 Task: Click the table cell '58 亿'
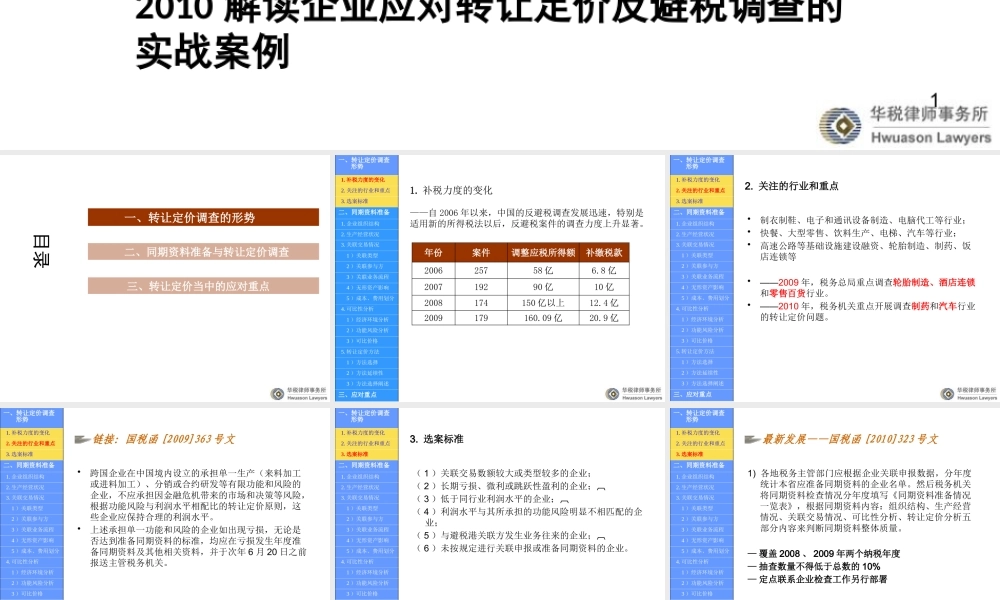coord(543,270)
